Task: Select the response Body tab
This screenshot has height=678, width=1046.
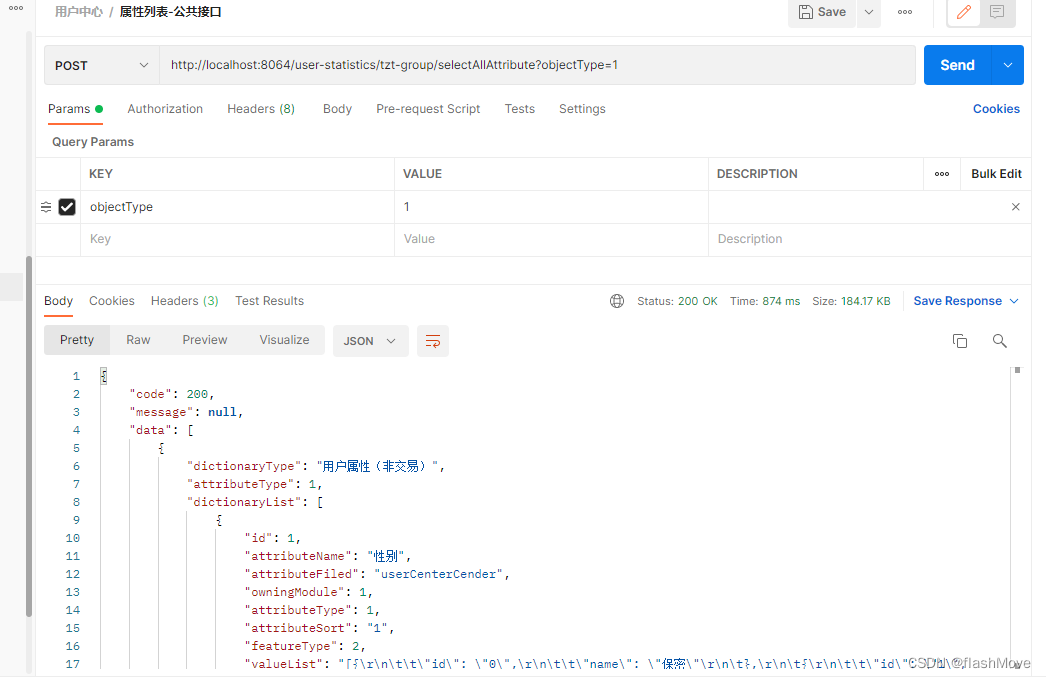Action: pyautogui.click(x=58, y=302)
